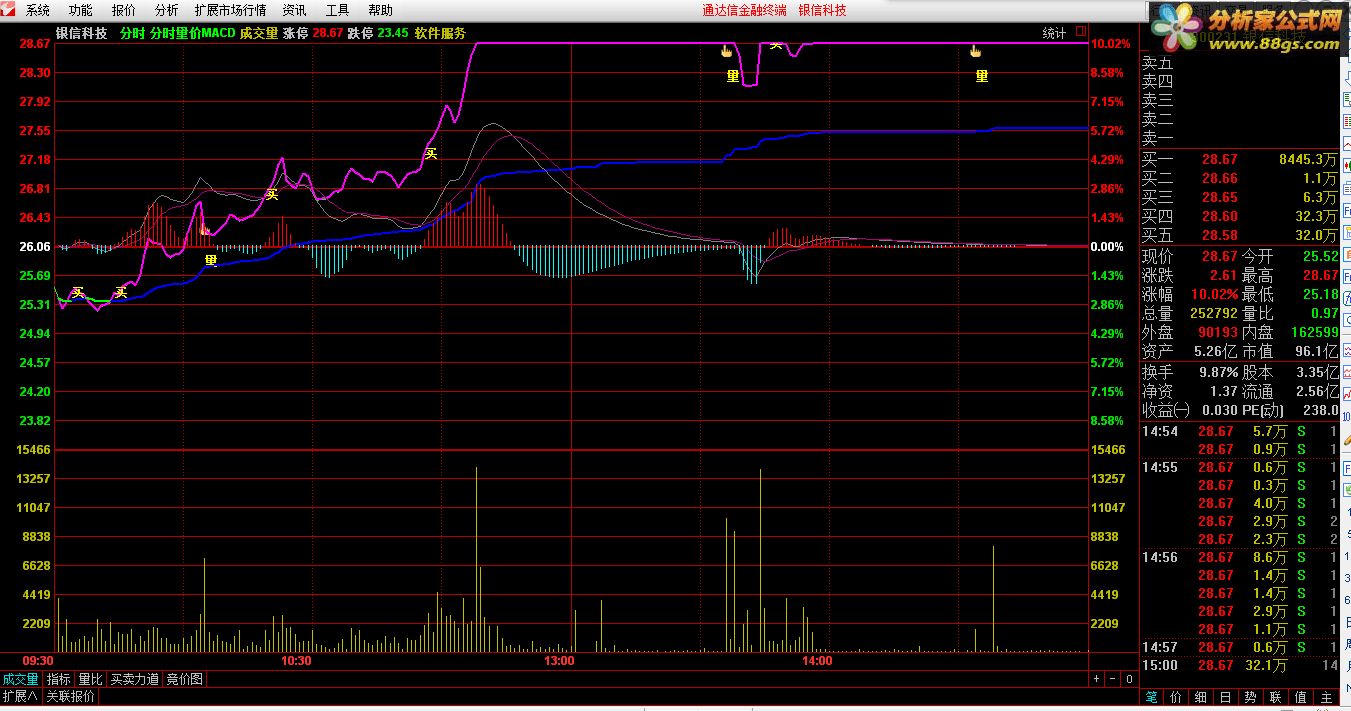Click the 里 marker near the 10:10 blue line

(x=211, y=260)
